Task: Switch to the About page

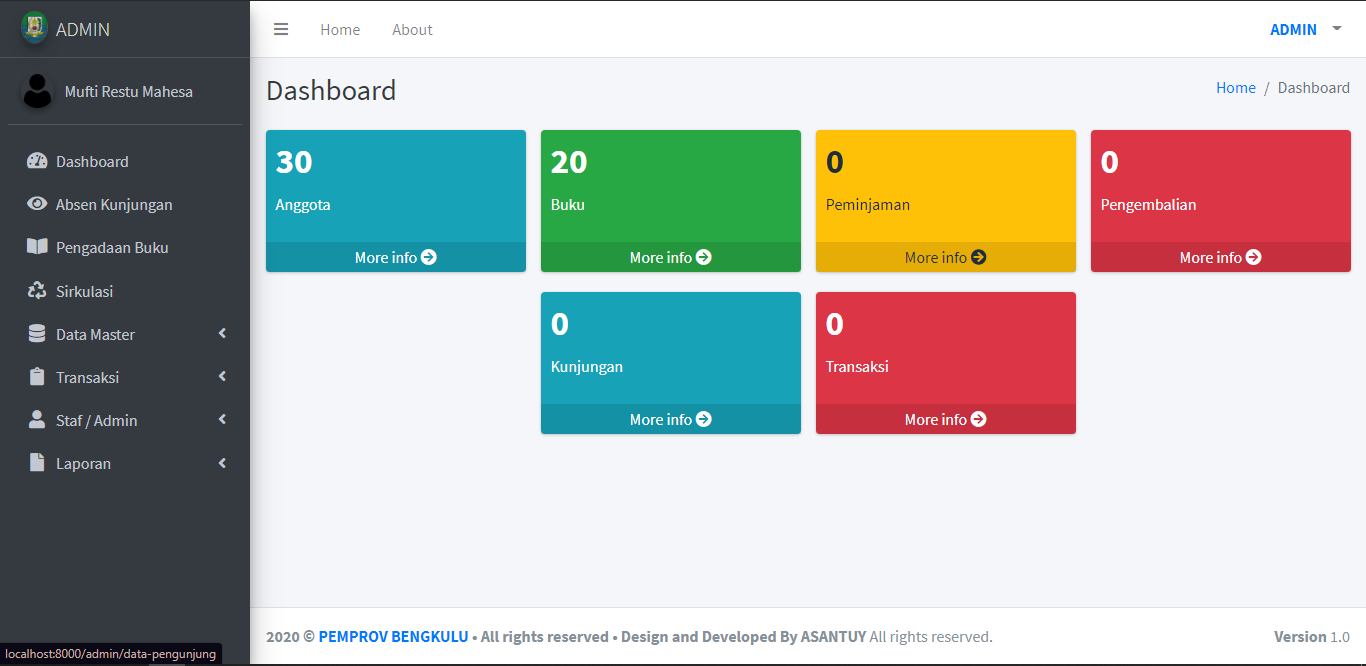Action: (412, 29)
